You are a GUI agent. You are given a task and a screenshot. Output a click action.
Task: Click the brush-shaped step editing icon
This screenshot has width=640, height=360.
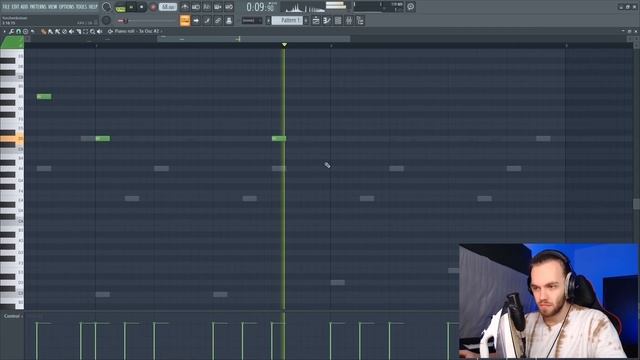pos(207,20)
